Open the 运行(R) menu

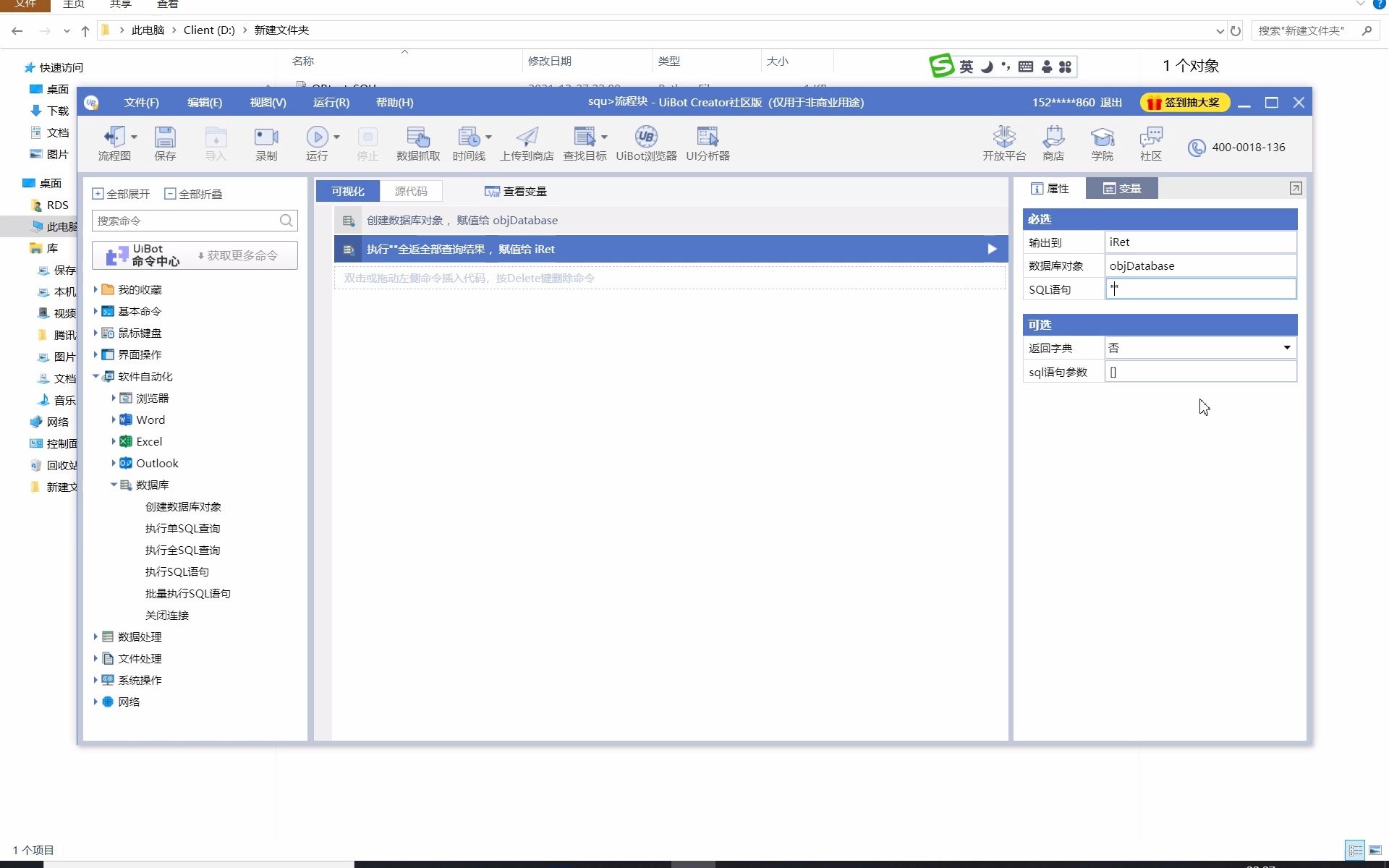coord(331,102)
